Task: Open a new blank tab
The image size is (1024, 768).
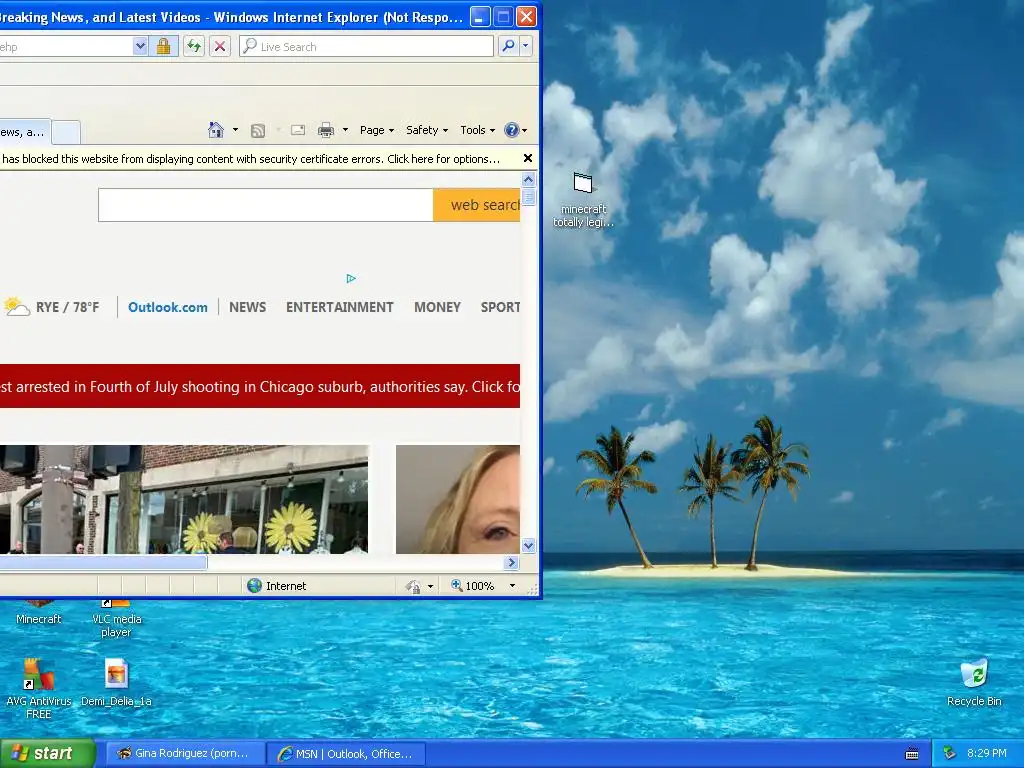Action: (x=66, y=133)
